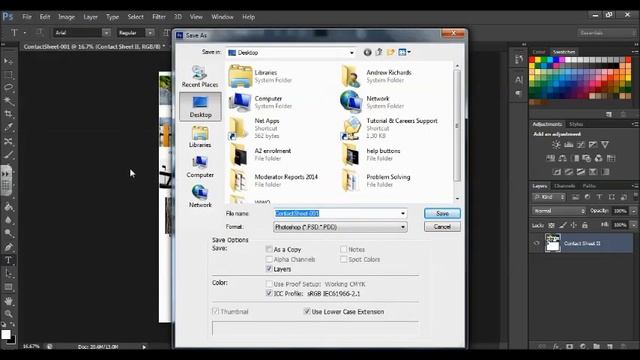
Task: Open the Problem Solving folder
Action: tap(376, 180)
